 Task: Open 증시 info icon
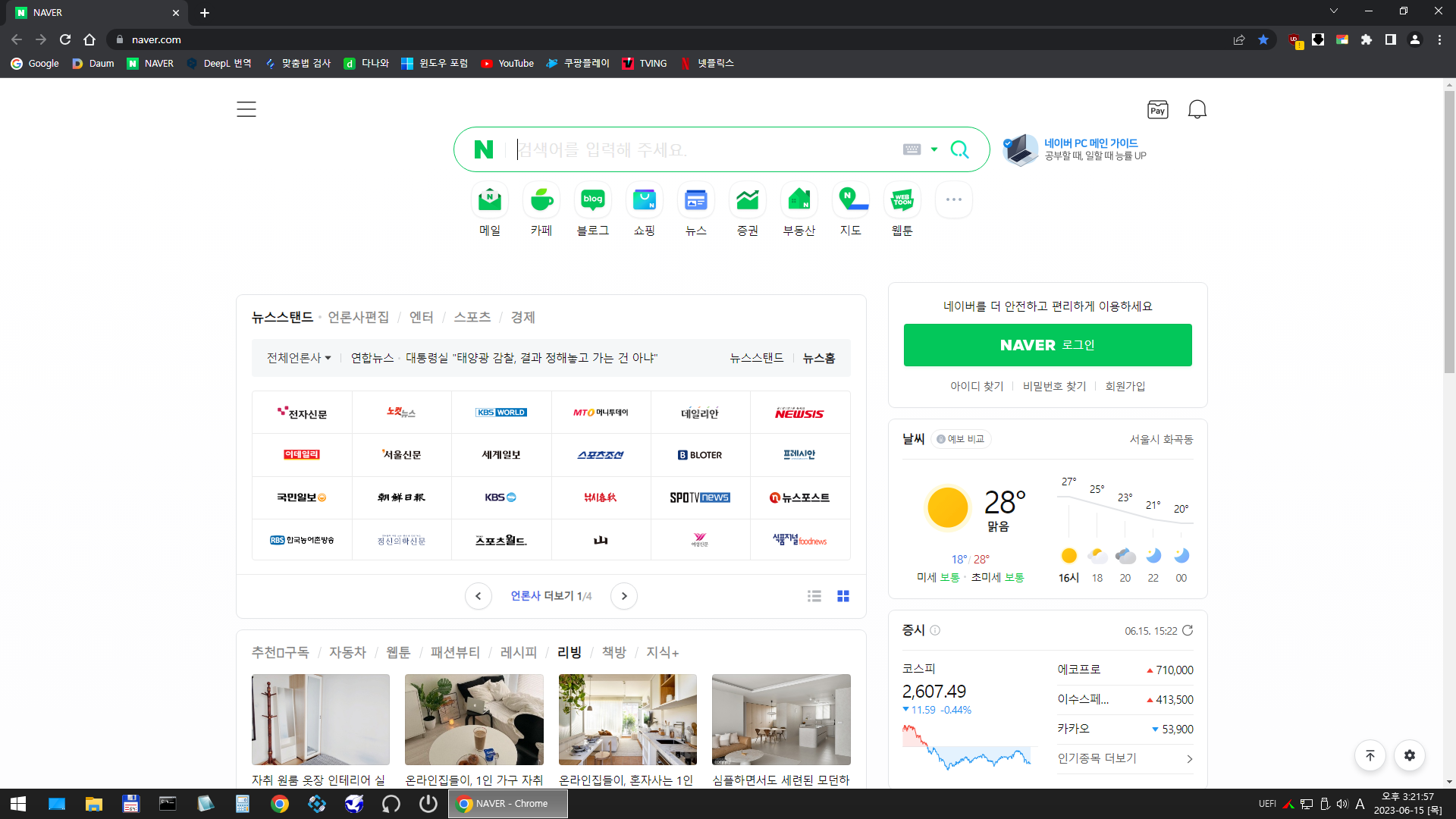(x=935, y=630)
